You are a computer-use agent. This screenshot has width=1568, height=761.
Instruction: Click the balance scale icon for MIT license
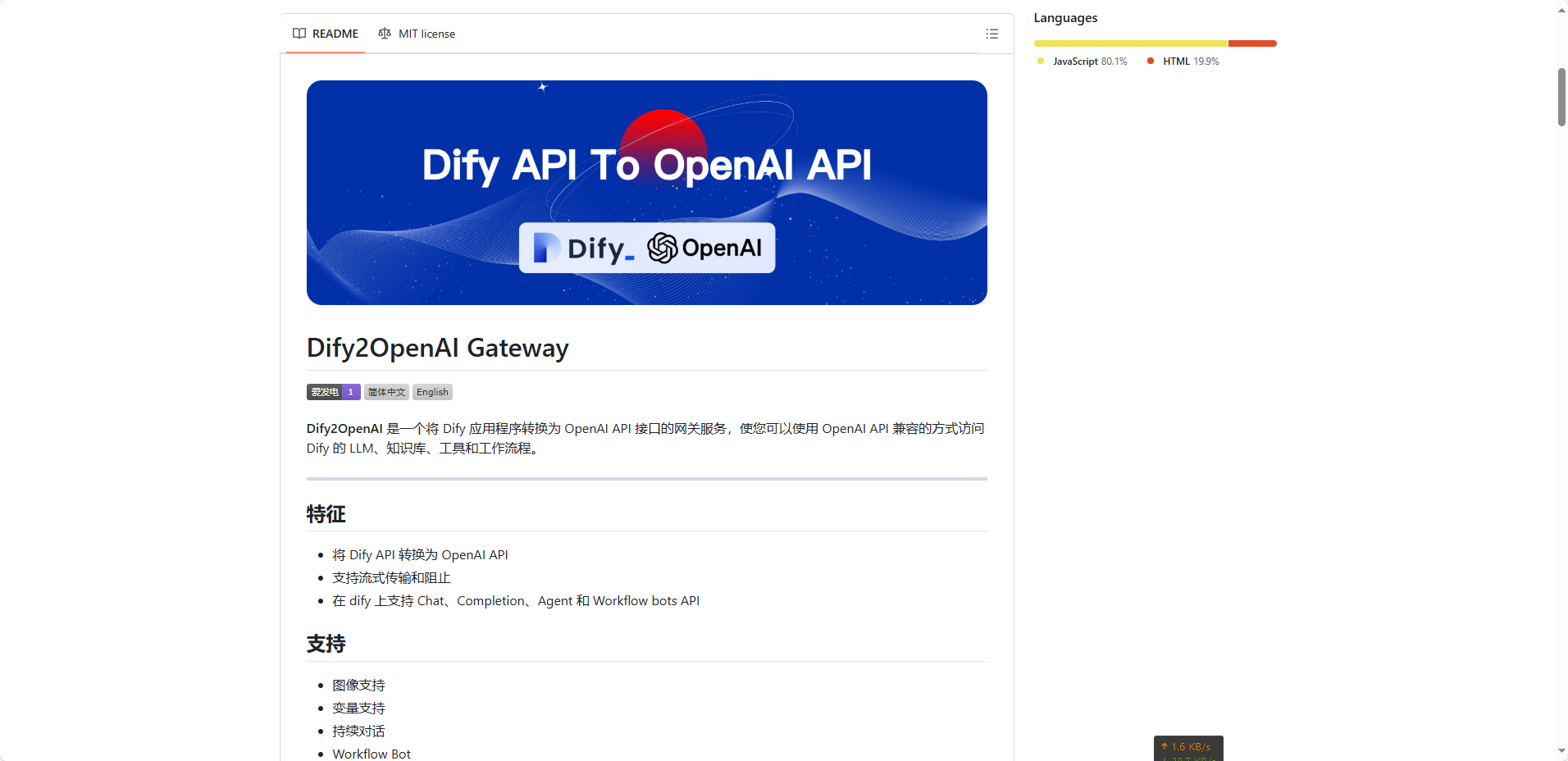coord(385,34)
